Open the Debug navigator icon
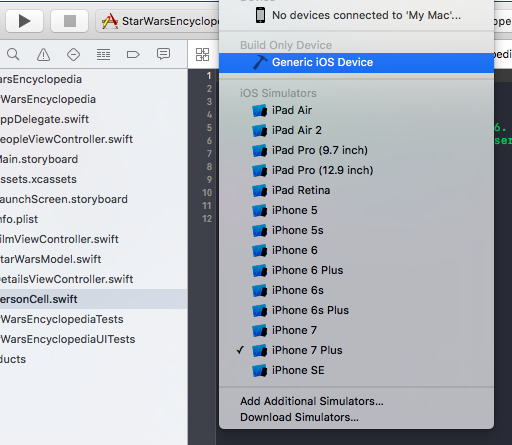 103,54
